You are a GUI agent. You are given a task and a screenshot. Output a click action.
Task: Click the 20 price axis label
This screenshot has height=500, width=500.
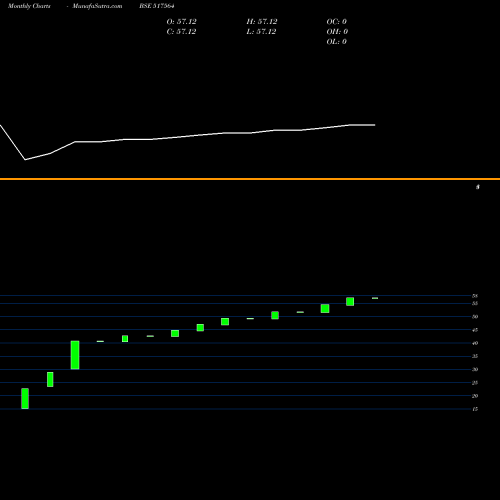pos(475,396)
